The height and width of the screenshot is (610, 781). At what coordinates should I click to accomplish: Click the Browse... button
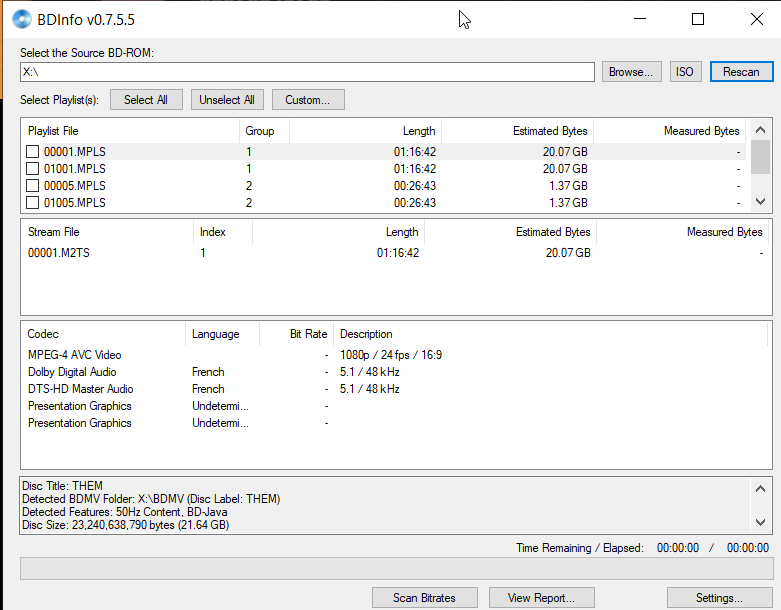tap(631, 72)
